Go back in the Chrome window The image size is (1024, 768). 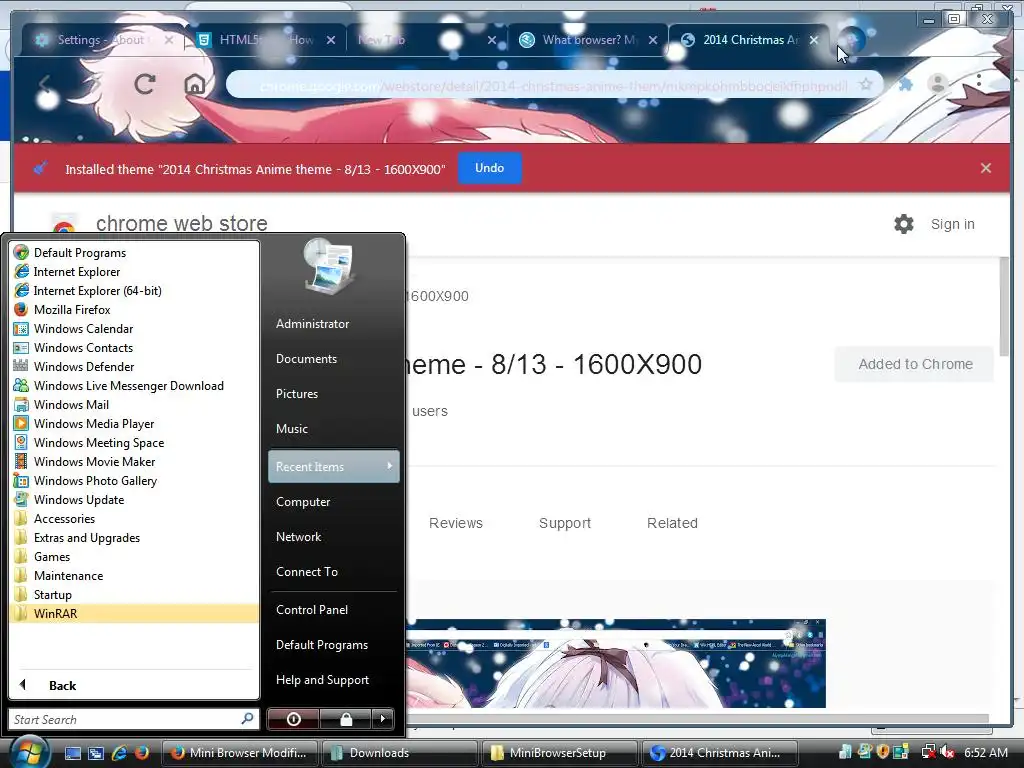(45, 84)
